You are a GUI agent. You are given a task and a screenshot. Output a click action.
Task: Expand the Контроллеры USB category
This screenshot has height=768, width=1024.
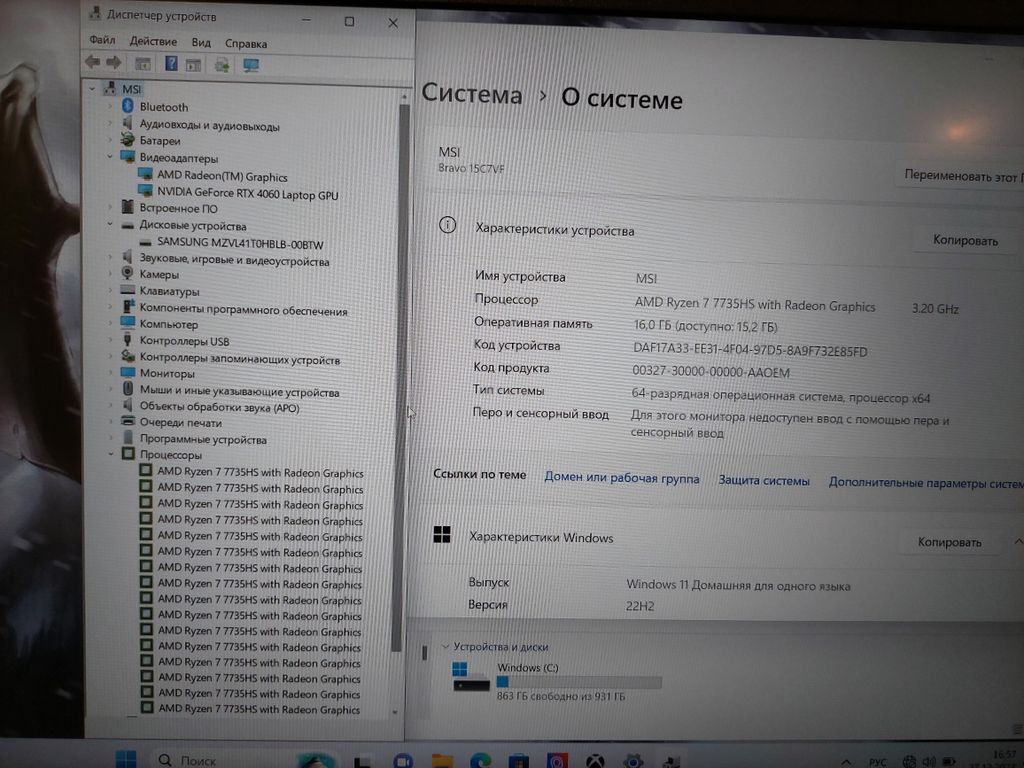[x=110, y=341]
